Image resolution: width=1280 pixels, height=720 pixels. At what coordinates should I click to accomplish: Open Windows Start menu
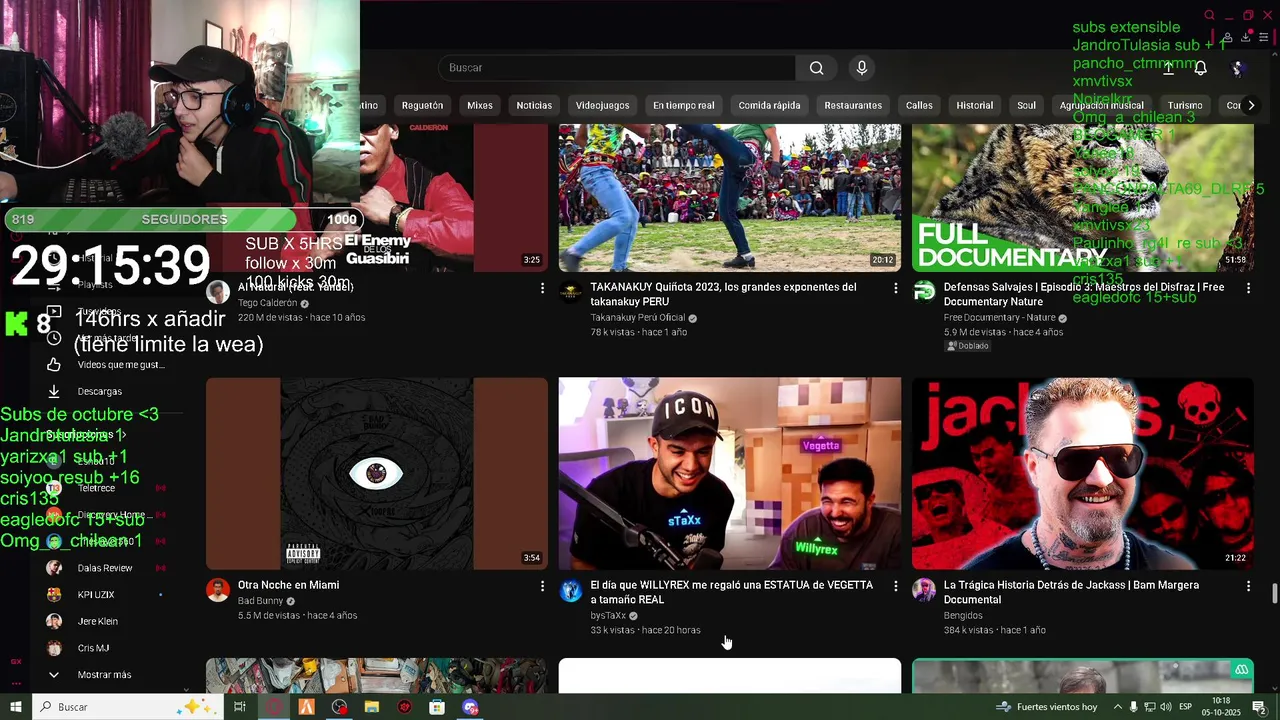[x=15, y=707]
